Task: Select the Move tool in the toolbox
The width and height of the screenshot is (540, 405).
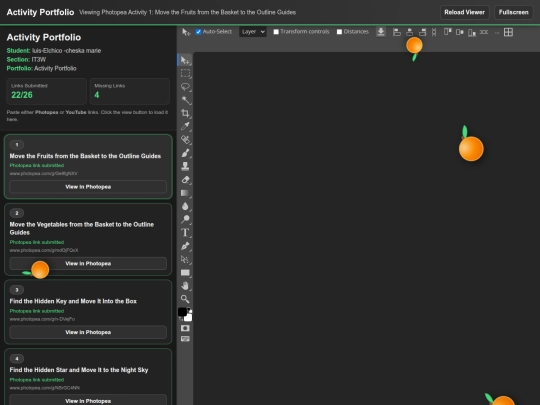Action: 185,60
